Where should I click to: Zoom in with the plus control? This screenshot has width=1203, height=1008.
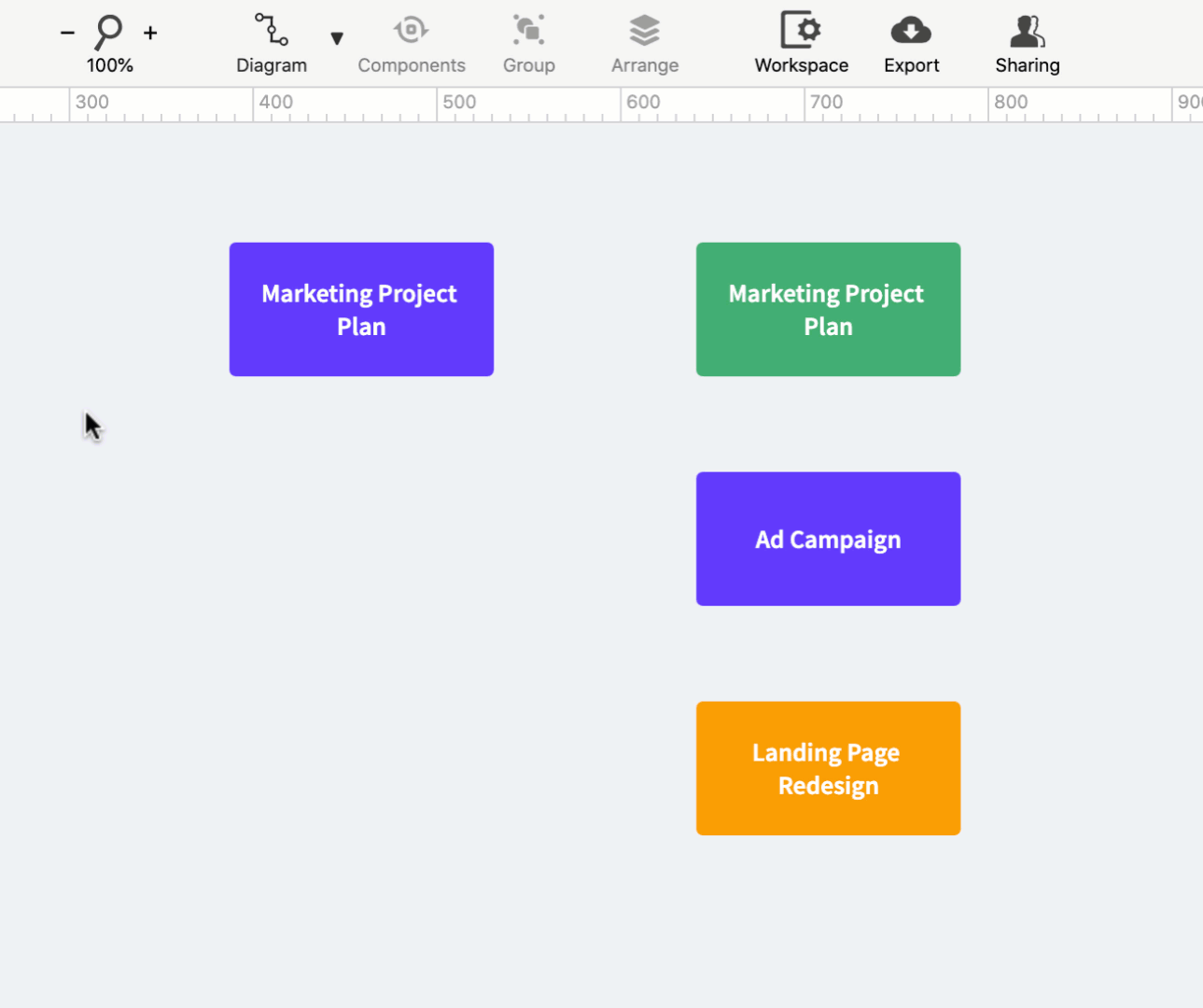click(150, 32)
